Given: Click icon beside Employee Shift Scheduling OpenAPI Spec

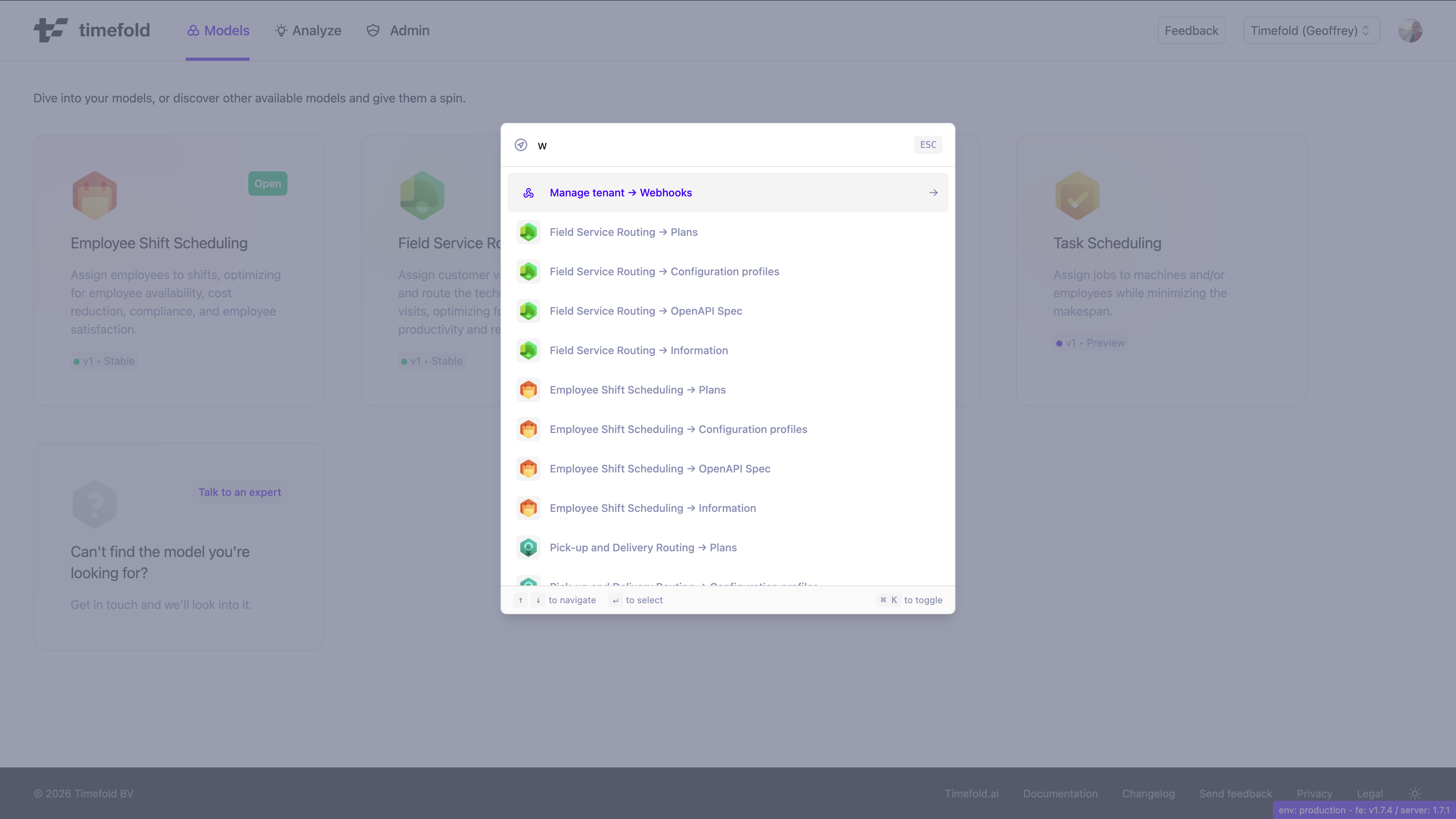Looking at the screenshot, I should click(x=529, y=469).
